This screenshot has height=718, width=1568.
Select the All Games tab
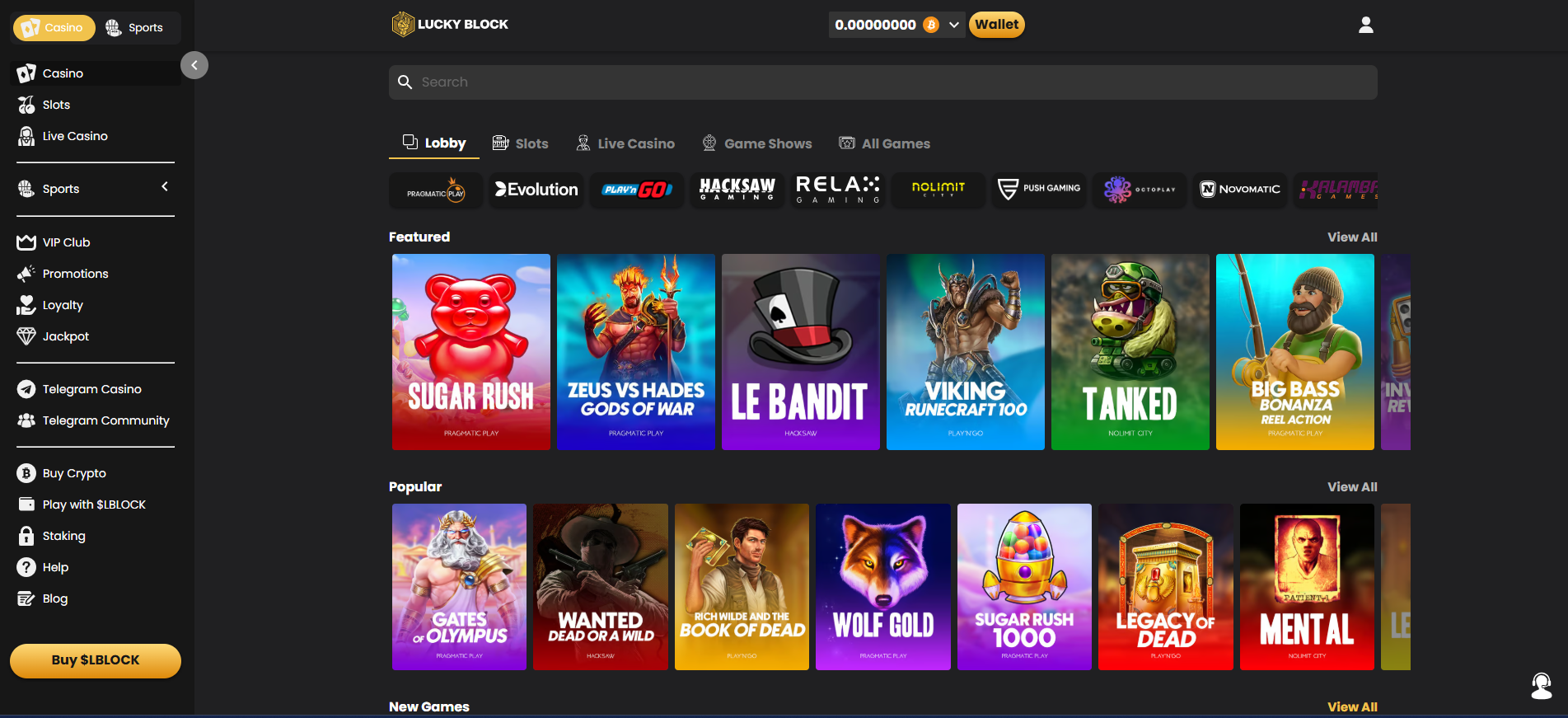[x=885, y=143]
